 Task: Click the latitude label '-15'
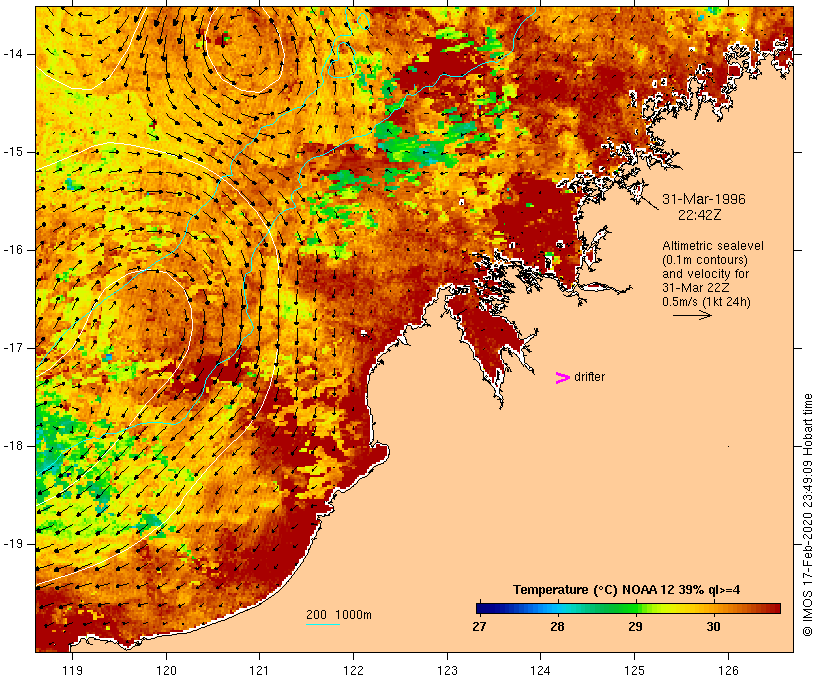14,152
